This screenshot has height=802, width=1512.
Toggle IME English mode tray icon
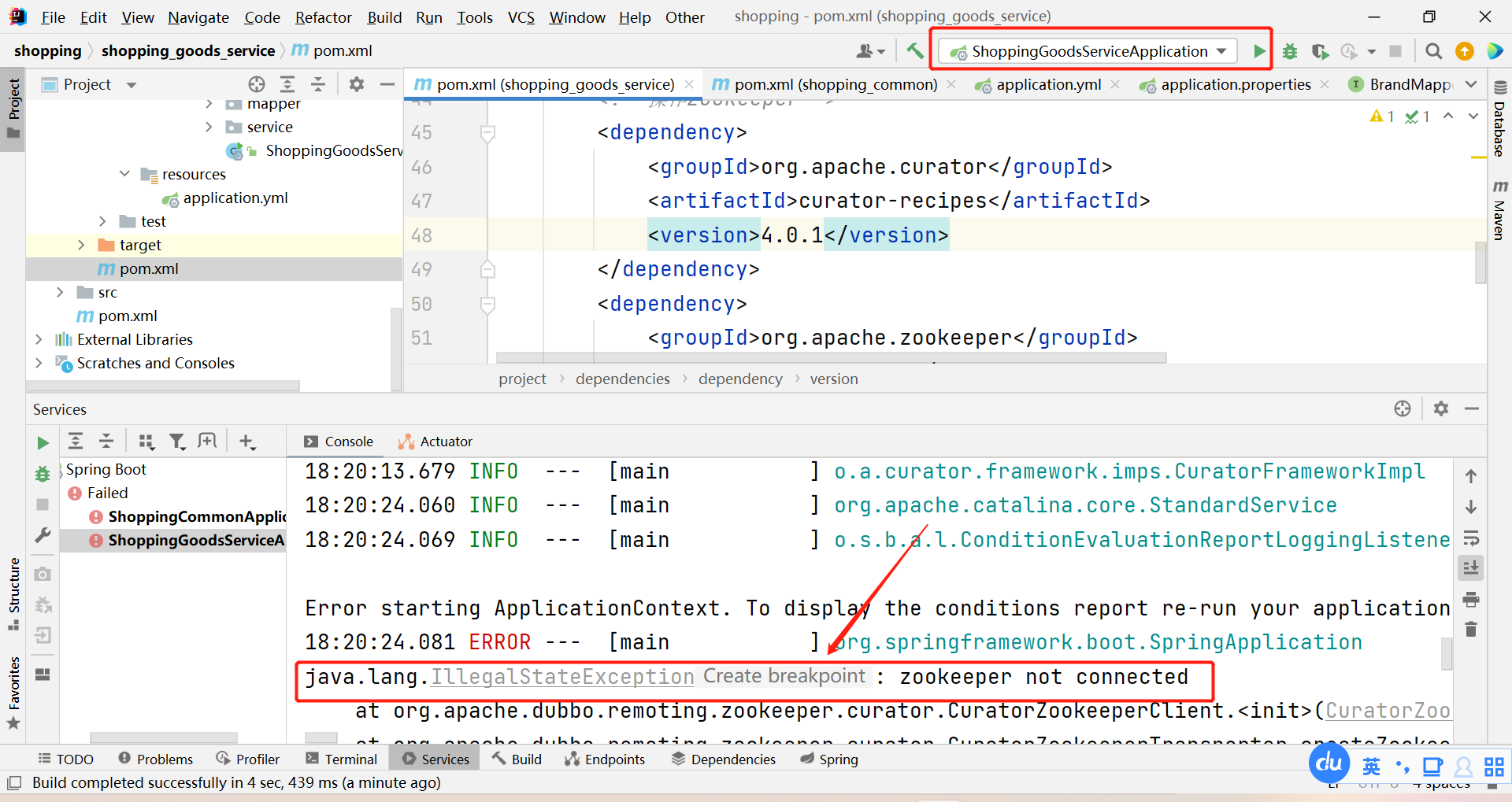(1371, 767)
